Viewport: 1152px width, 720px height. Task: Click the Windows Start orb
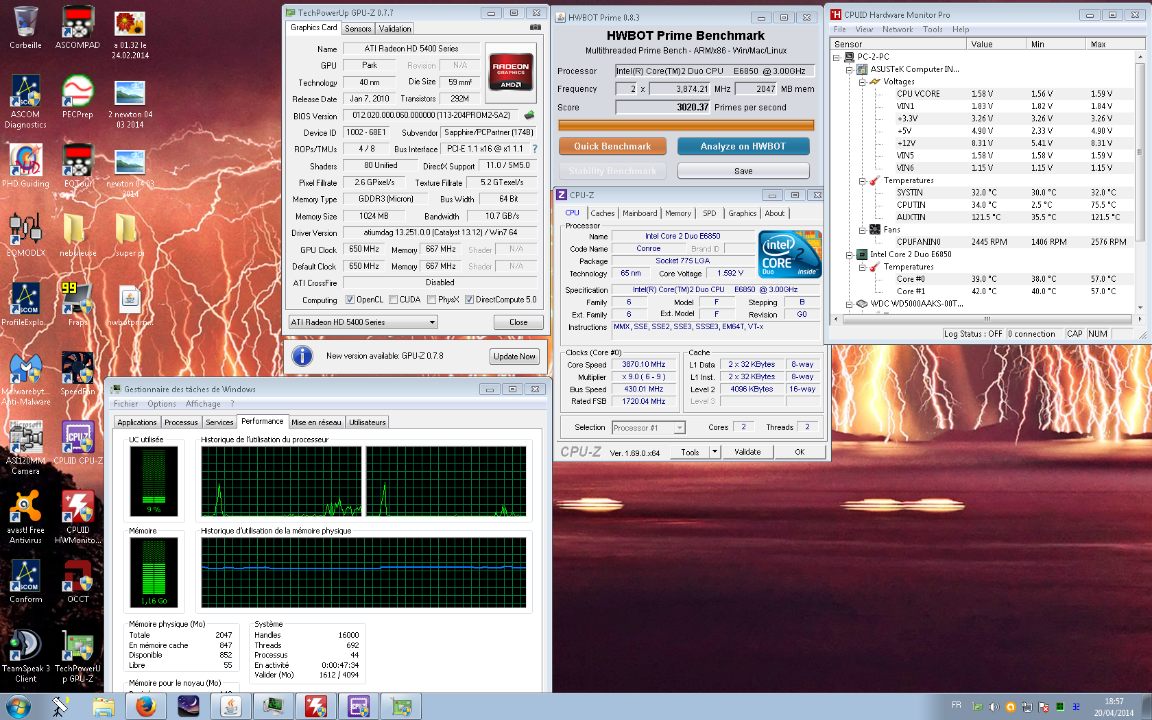(16, 708)
